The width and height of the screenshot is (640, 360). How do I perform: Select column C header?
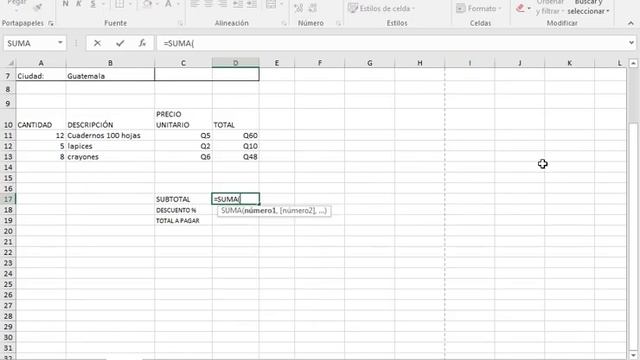coord(183,63)
